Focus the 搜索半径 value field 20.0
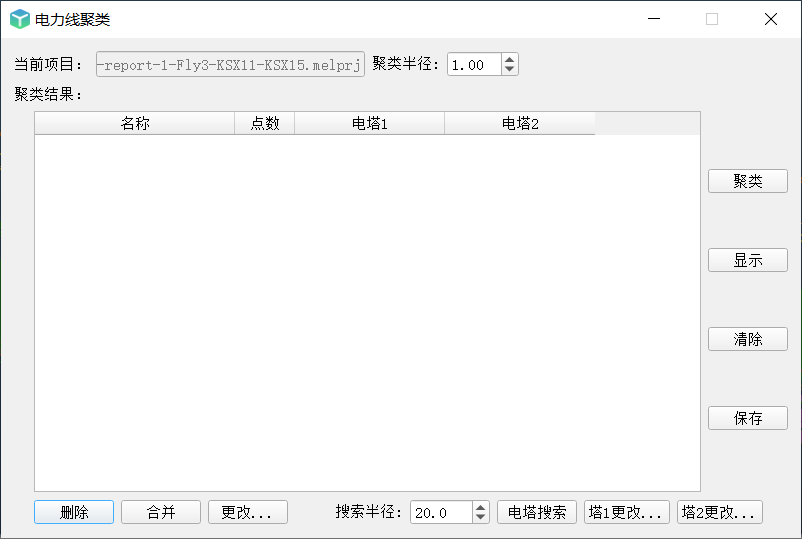Image resolution: width=802 pixels, height=539 pixels. [441, 512]
